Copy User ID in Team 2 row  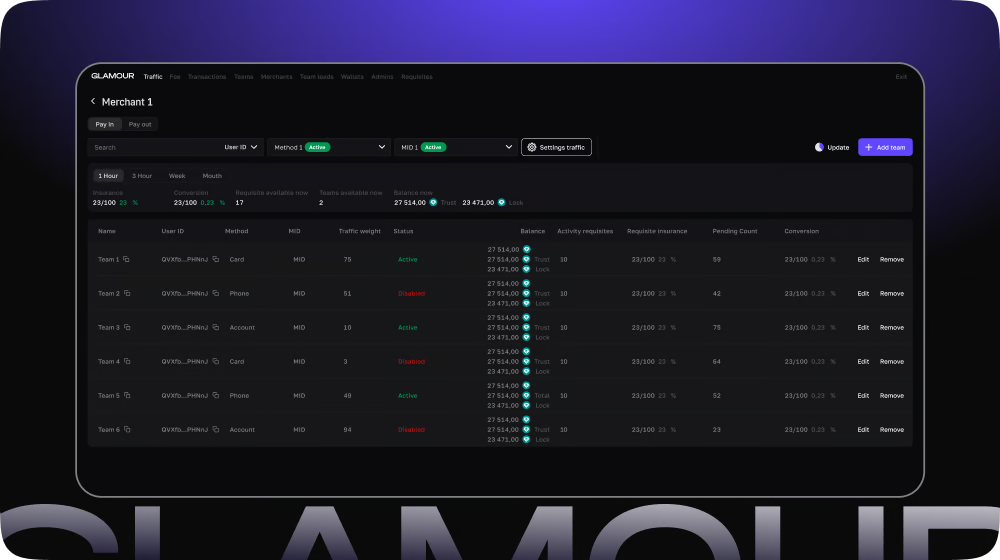(216, 293)
